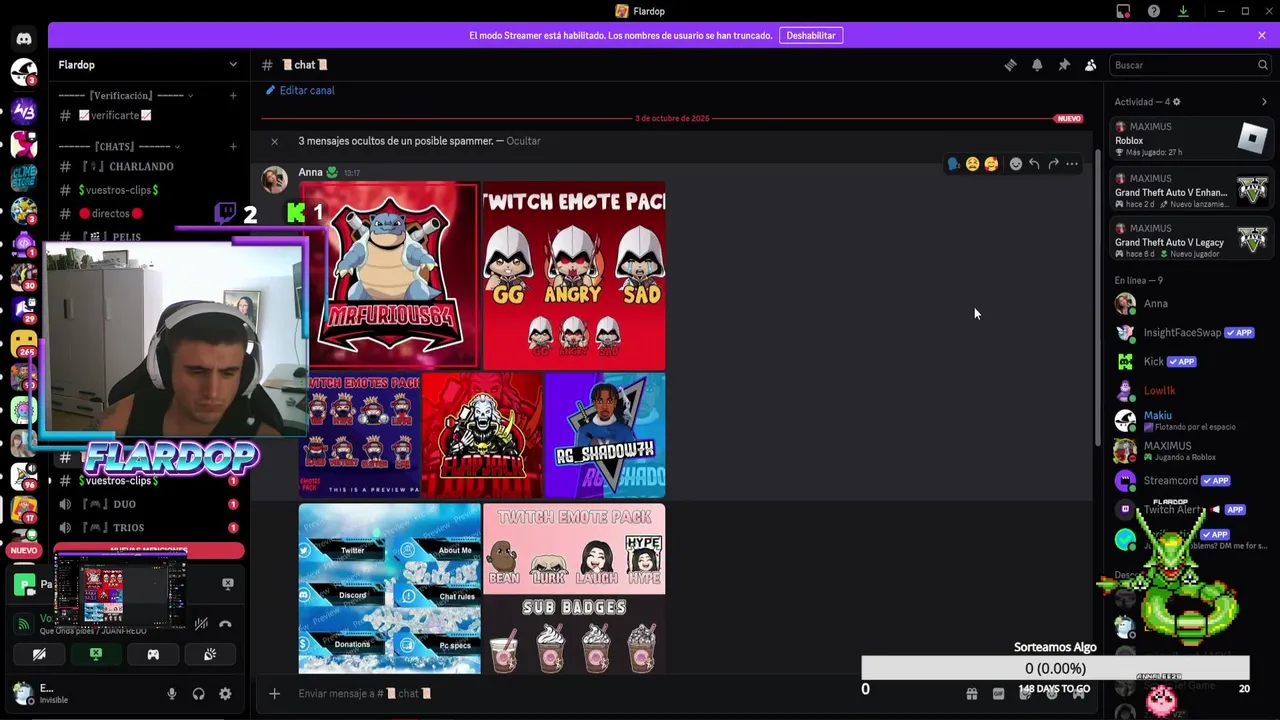
Task: Add the weary face quick reaction
Action: coord(972,164)
